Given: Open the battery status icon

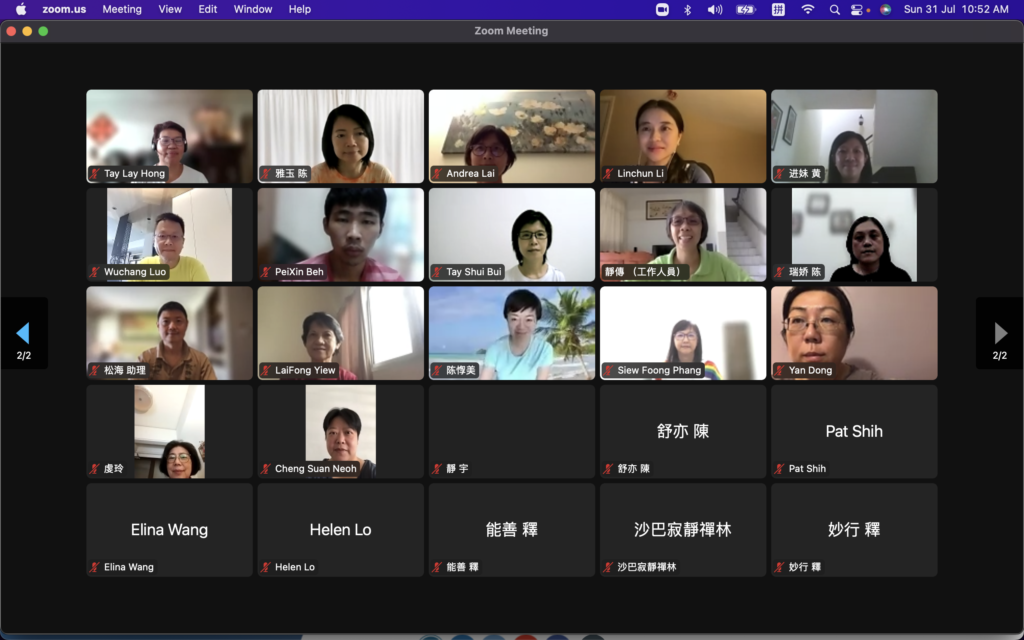Looking at the screenshot, I should click(x=746, y=9).
